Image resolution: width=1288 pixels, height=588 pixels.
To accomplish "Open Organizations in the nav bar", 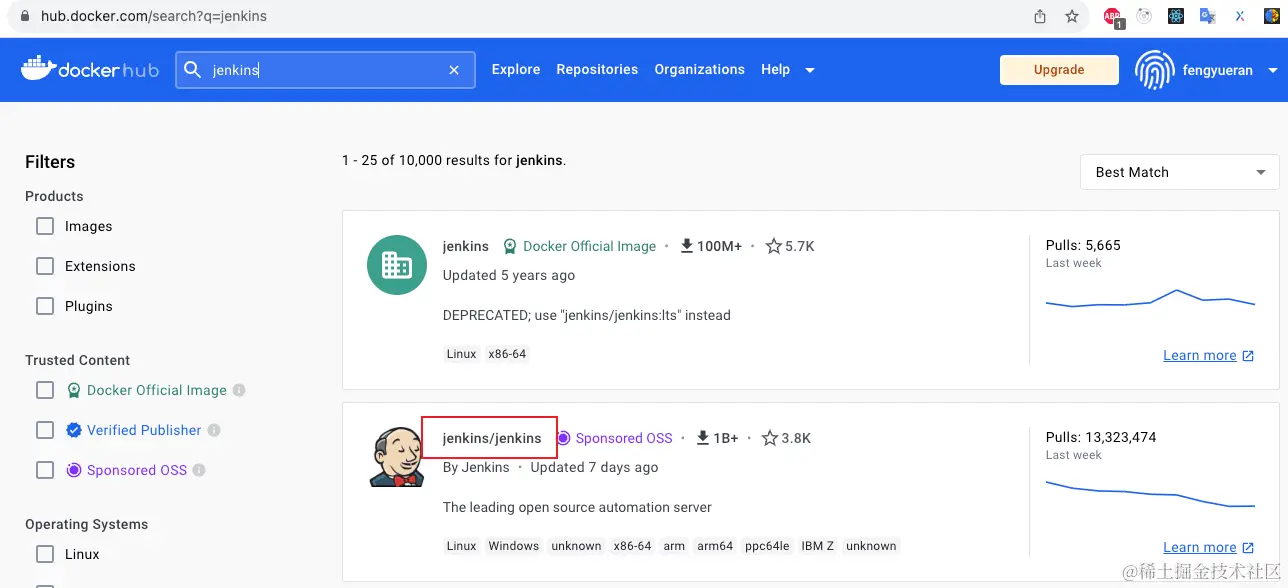I will pyautogui.click(x=699, y=69).
